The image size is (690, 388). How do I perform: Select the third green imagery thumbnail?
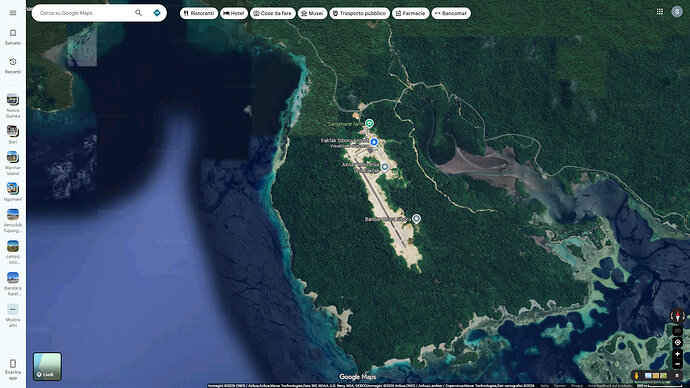pos(663,376)
